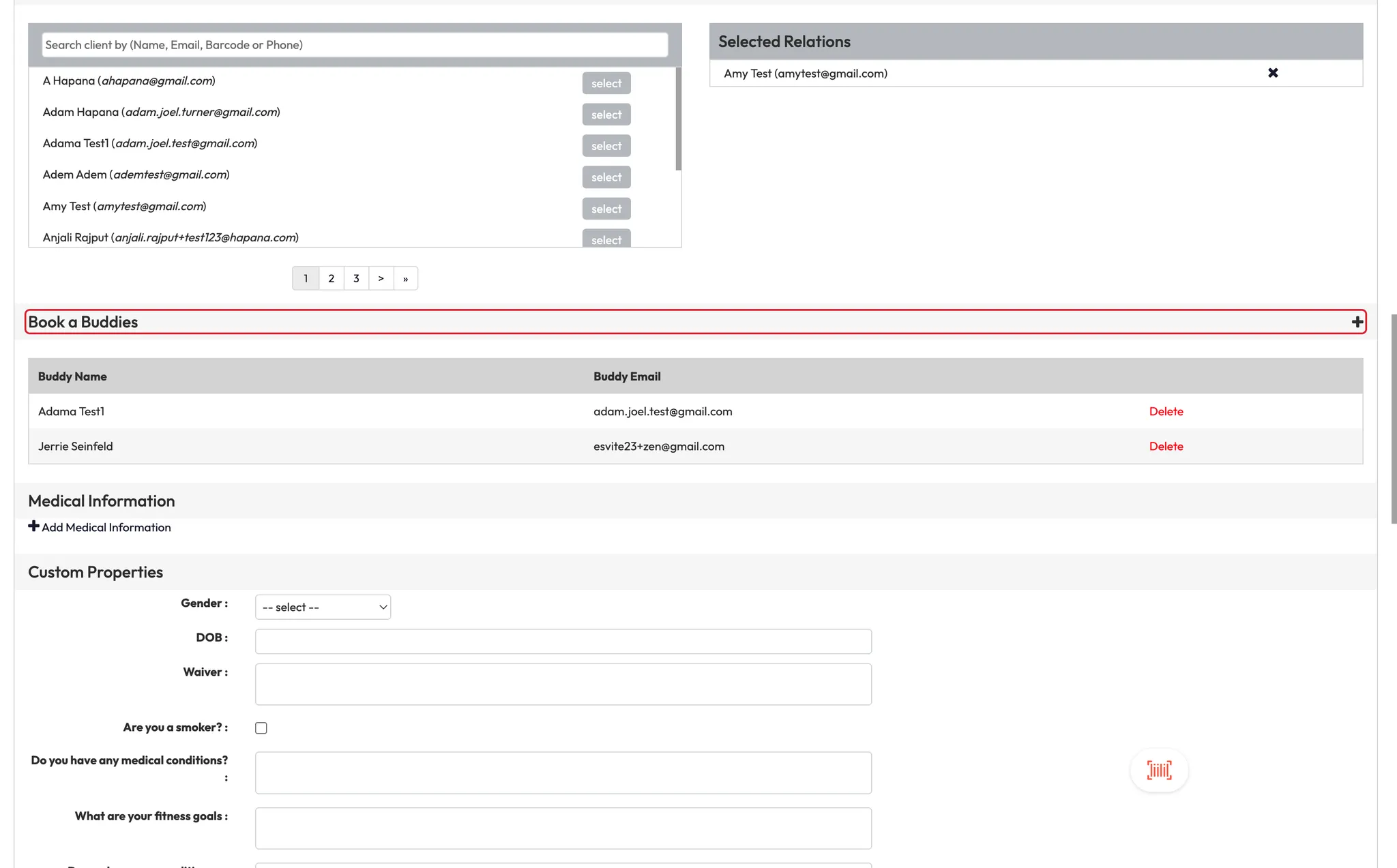This screenshot has height=868, width=1397.
Task: Click the Waiver text area
Action: (x=563, y=684)
